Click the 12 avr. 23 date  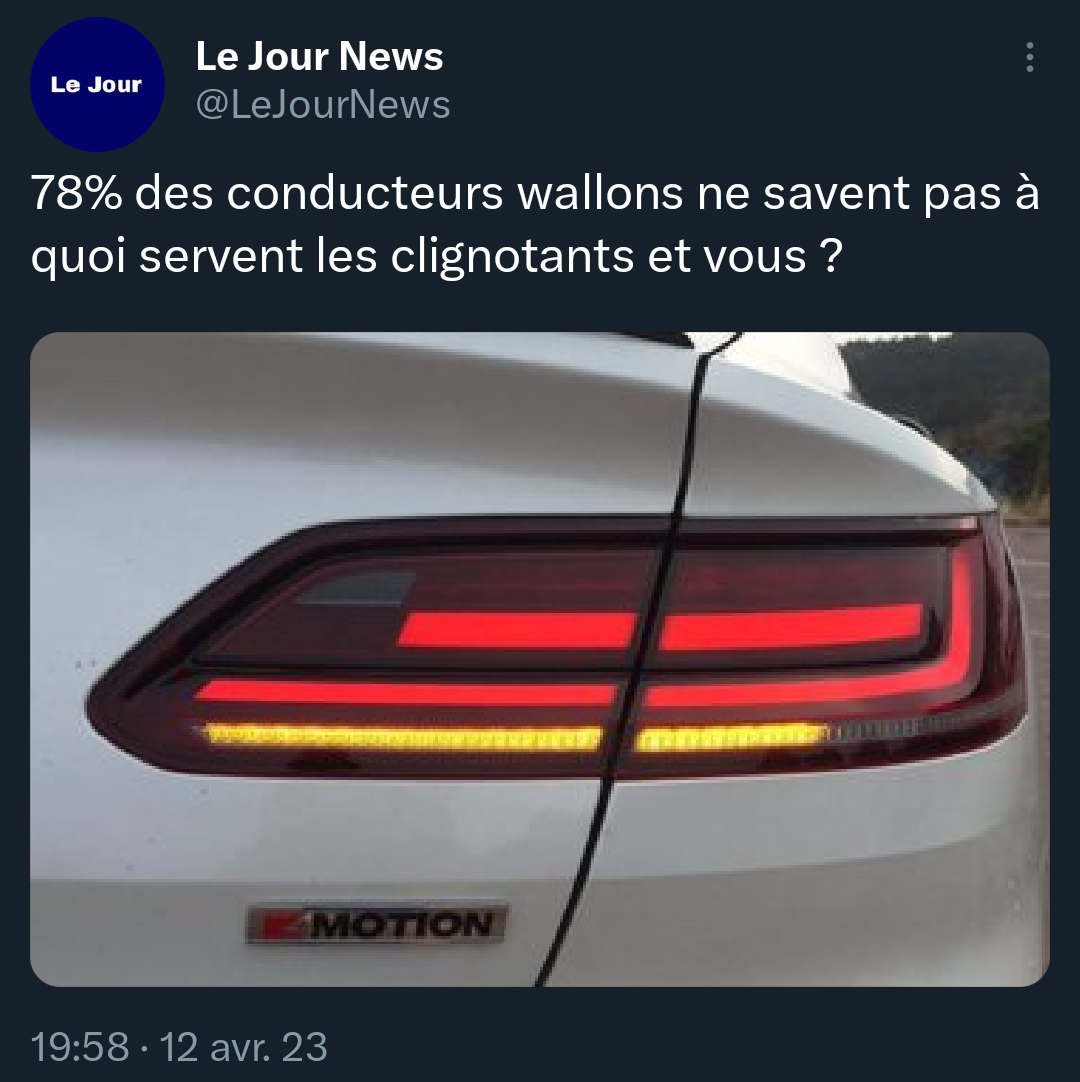[244, 1047]
